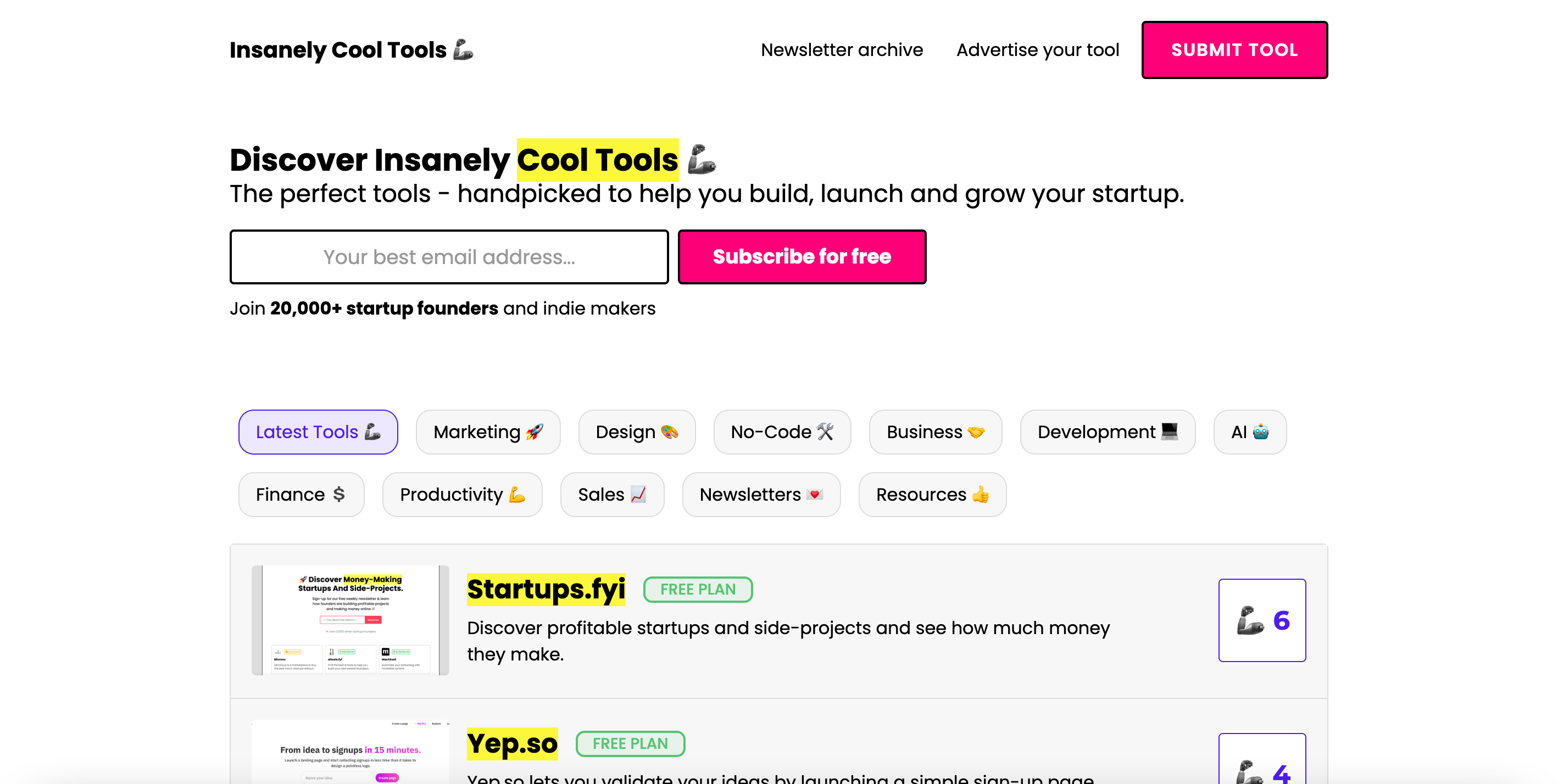This screenshot has width=1558, height=784.
Task: Choose the No-Code tools category
Action: [782, 432]
